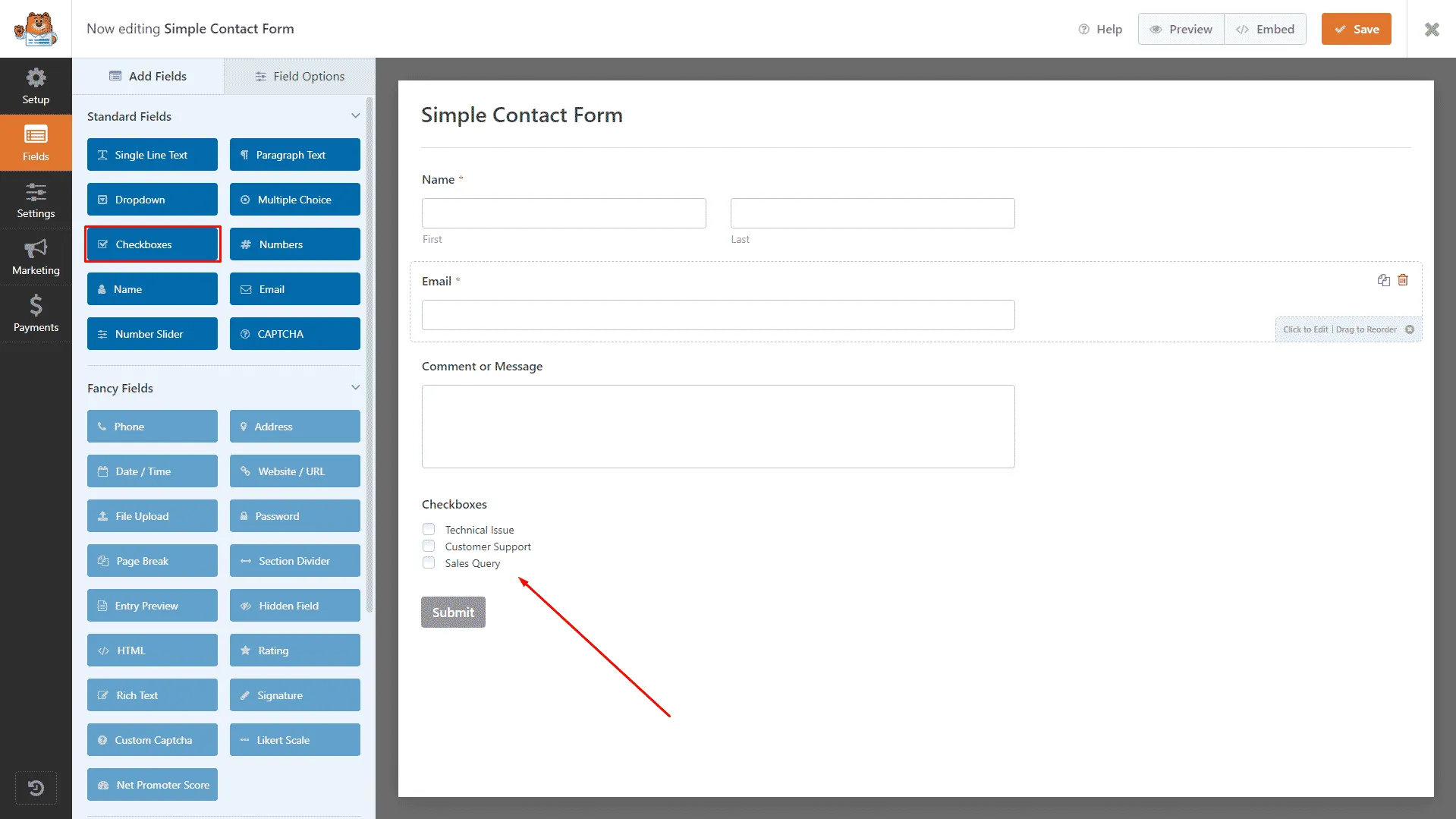The width and height of the screenshot is (1456, 819).
Task: Switch to the Field Options tab
Action: 300,76
